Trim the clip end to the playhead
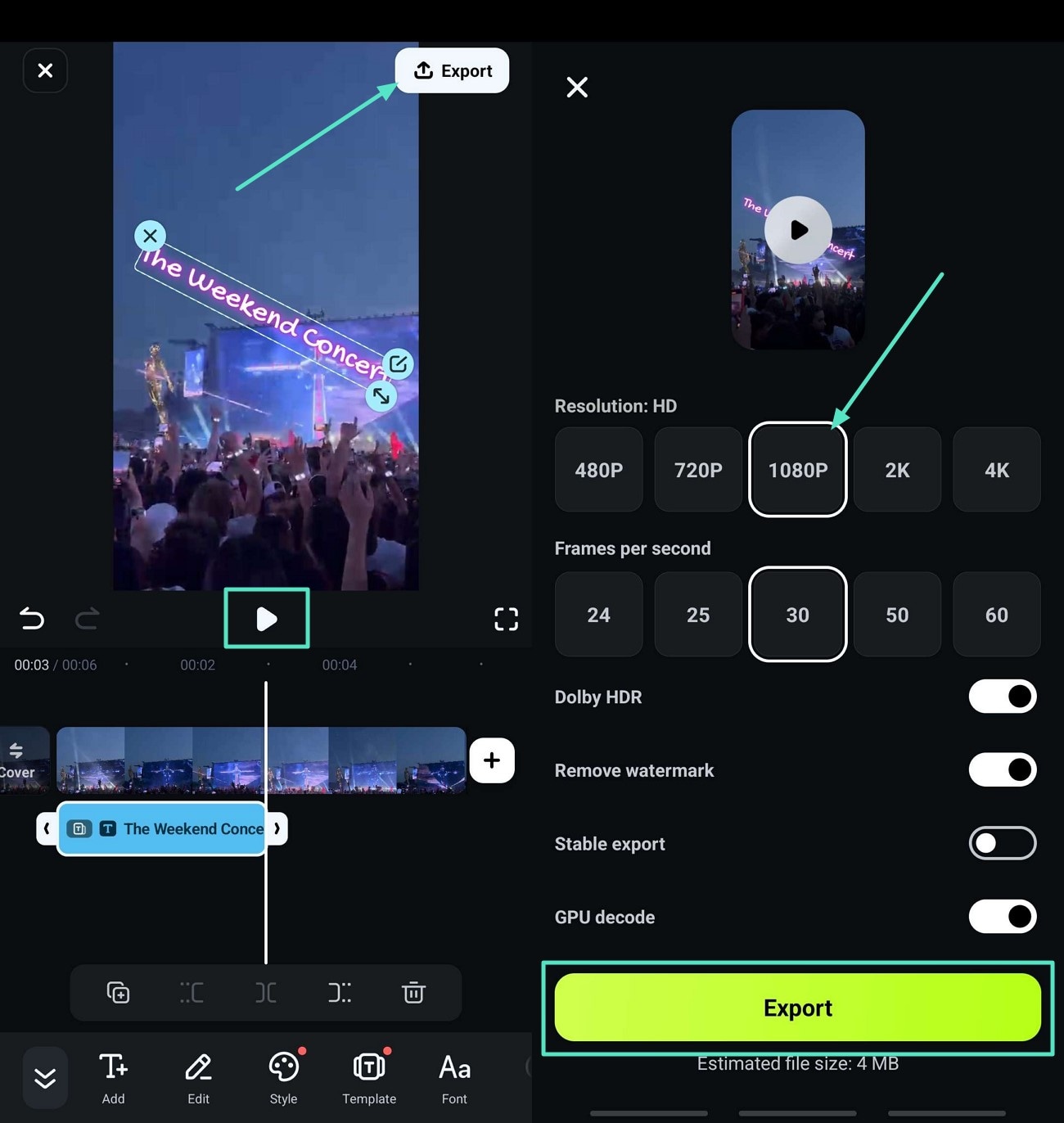 (340, 993)
